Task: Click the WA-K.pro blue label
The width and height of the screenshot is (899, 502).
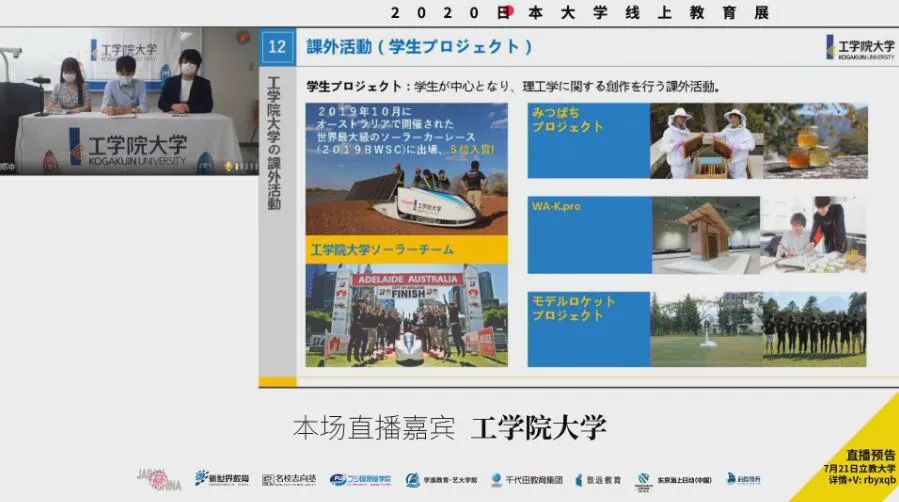Action: pos(589,235)
